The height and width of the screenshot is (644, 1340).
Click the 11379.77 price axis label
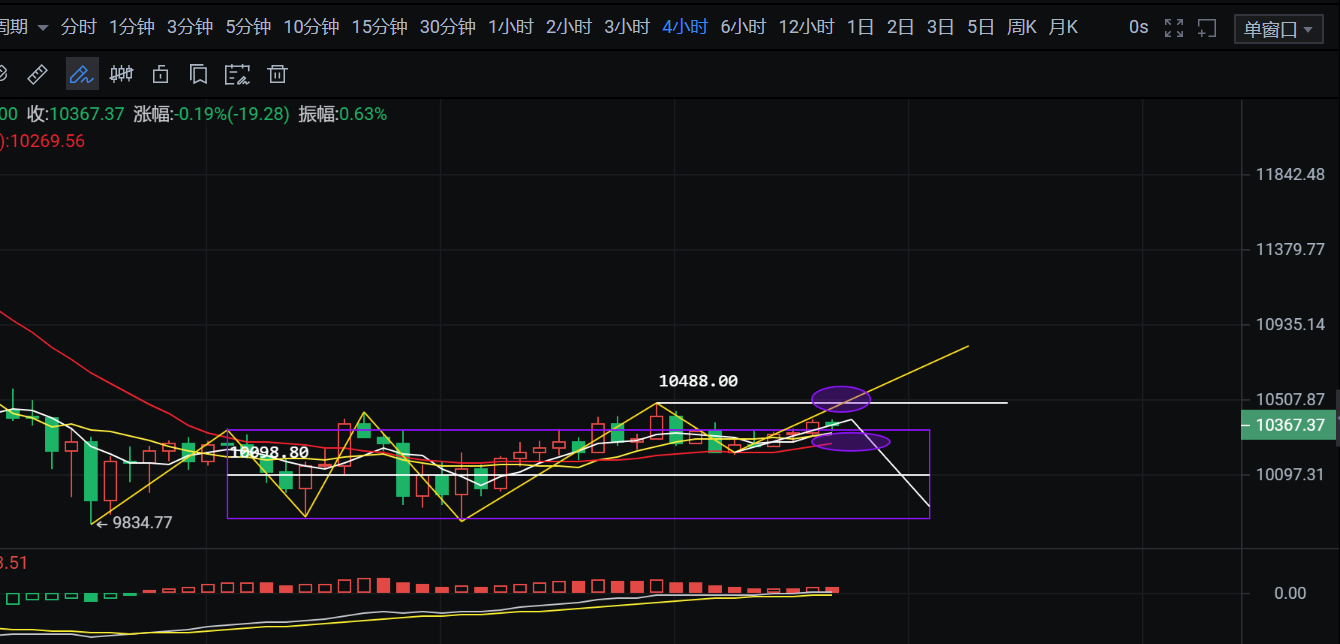(x=1290, y=249)
